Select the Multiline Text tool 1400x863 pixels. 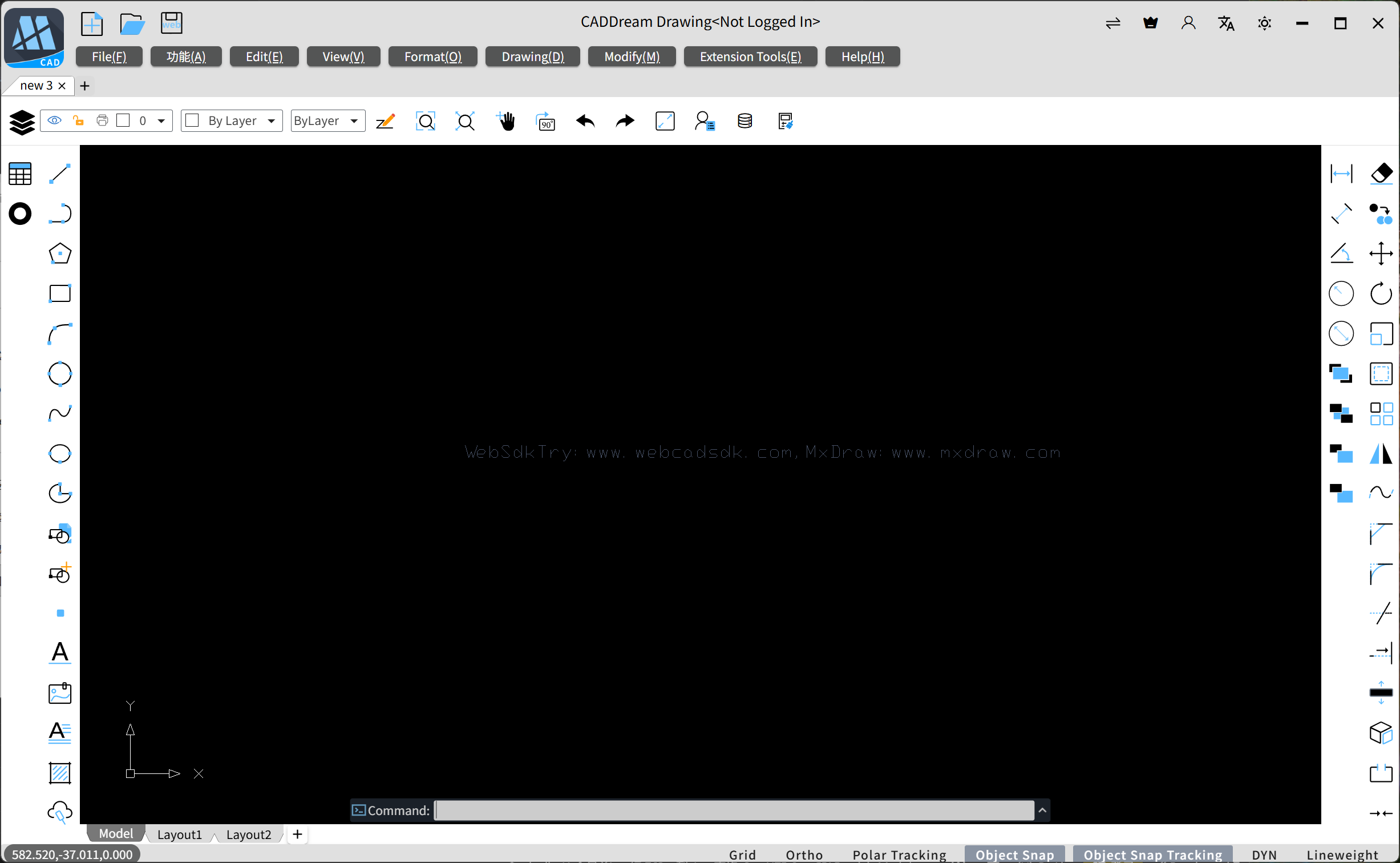60,733
